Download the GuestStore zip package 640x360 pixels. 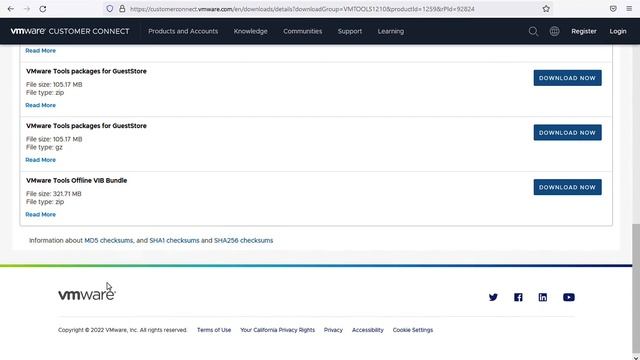567,78
